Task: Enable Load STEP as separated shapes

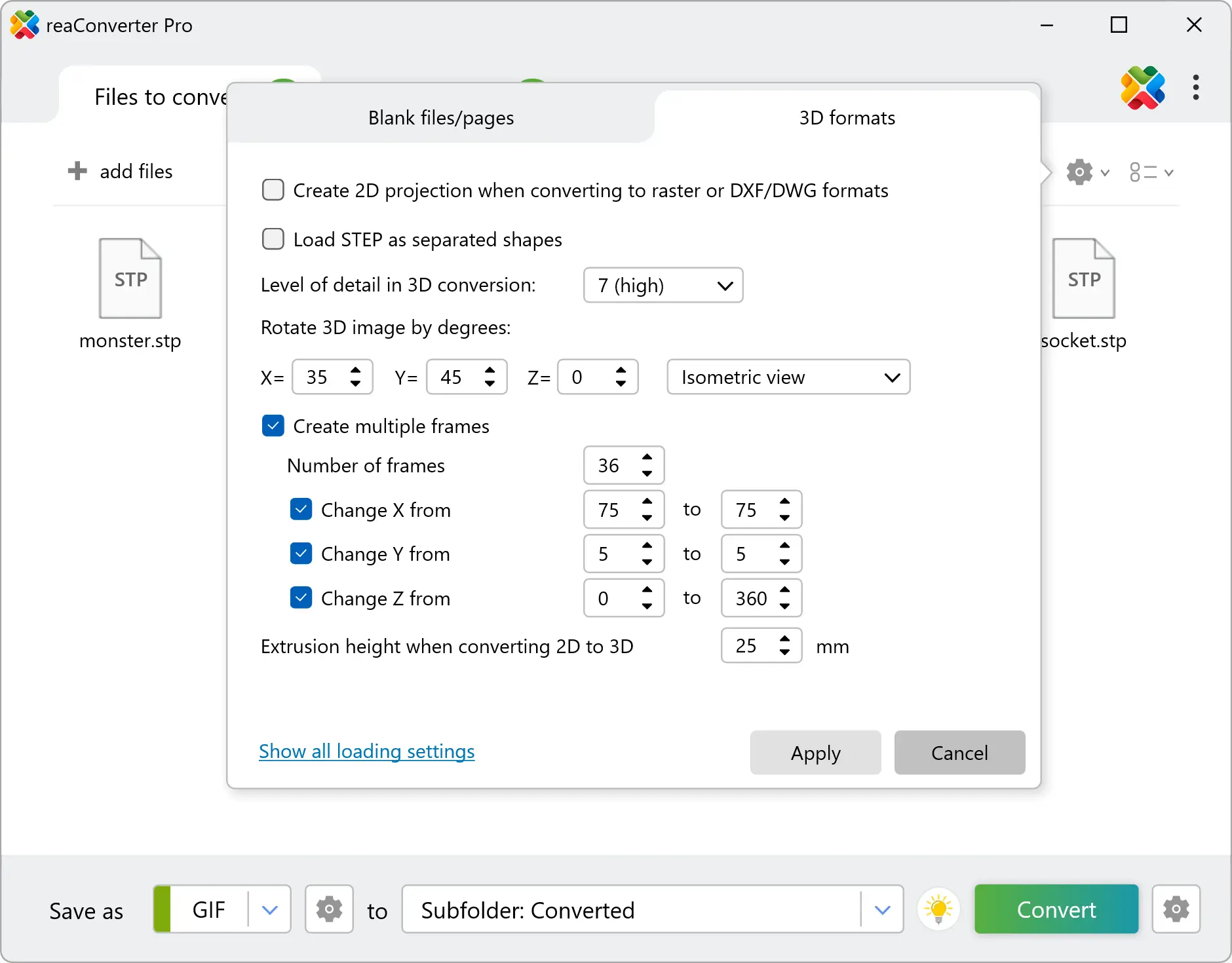Action: pyautogui.click(x=273, y=239)
